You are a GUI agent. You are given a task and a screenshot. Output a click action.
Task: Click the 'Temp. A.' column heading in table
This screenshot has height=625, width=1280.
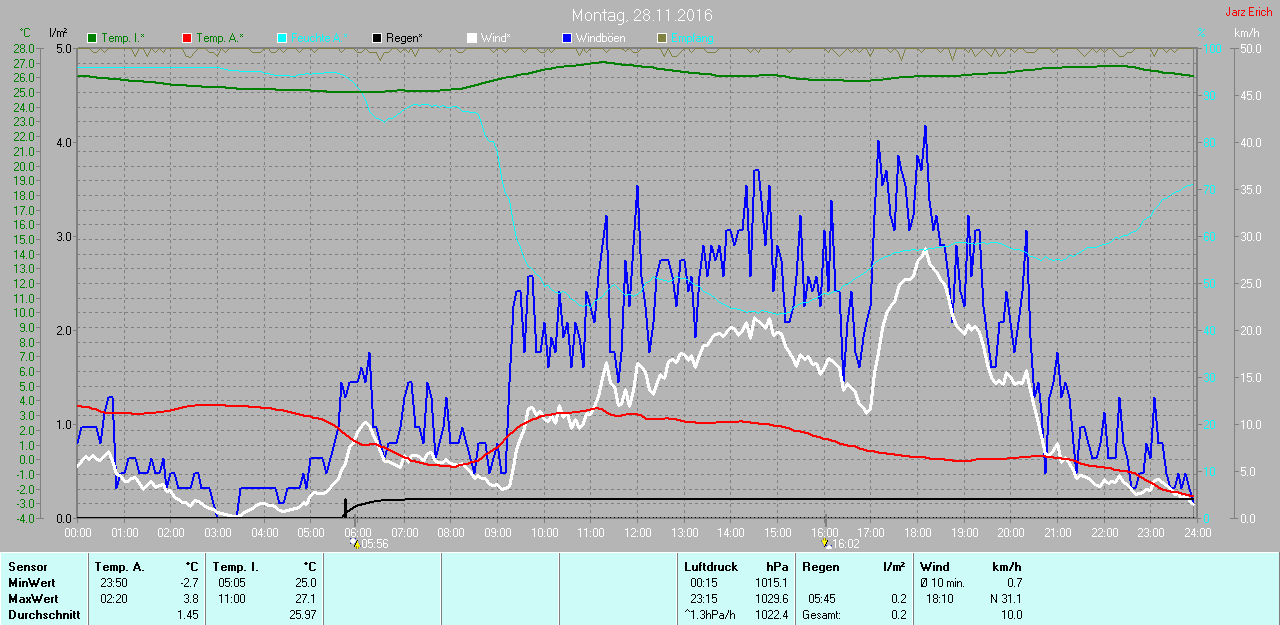(119, 567)
